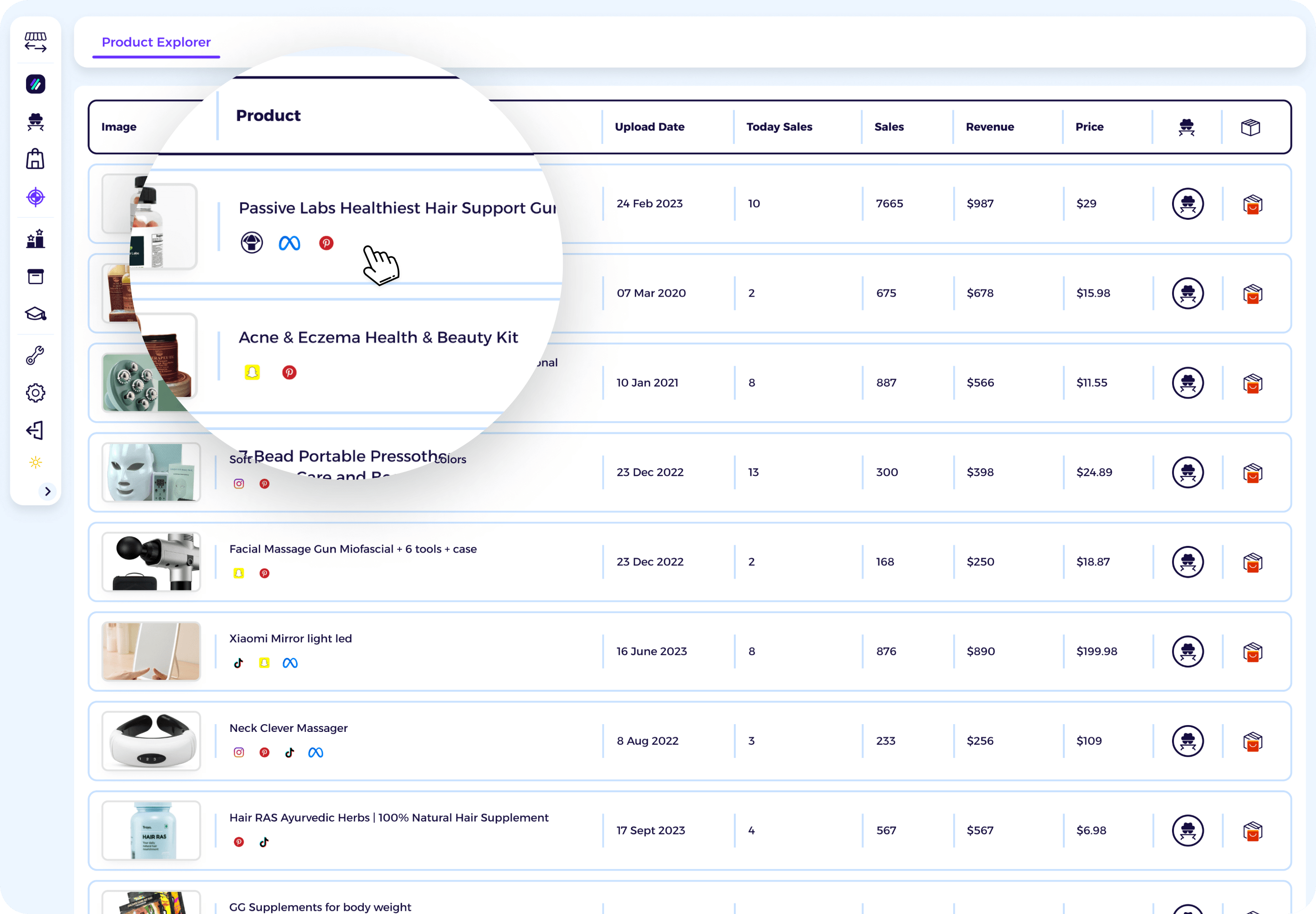This screenshot has height=914, width=1316.
Task: Click store box icon in the $15.98 row
Action: pyautogui.click(x=1252, y=294)
